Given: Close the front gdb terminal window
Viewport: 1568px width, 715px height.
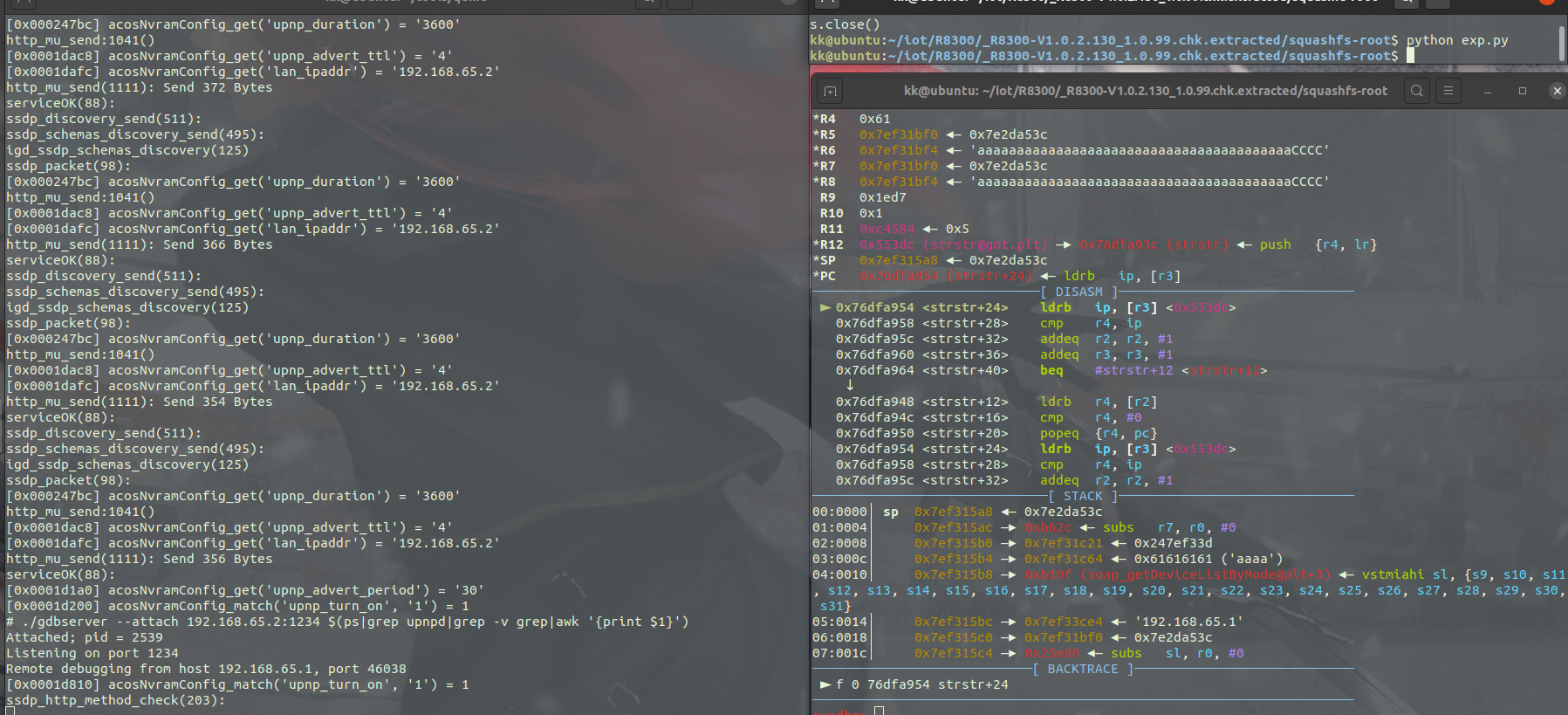Looking at the screenshot, I should 1557,91.
